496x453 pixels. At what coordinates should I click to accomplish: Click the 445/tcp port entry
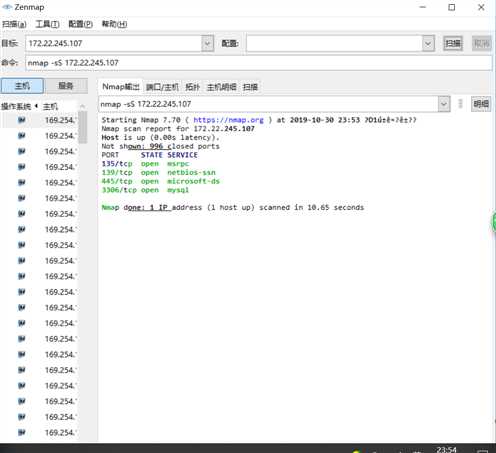(117, 181)
